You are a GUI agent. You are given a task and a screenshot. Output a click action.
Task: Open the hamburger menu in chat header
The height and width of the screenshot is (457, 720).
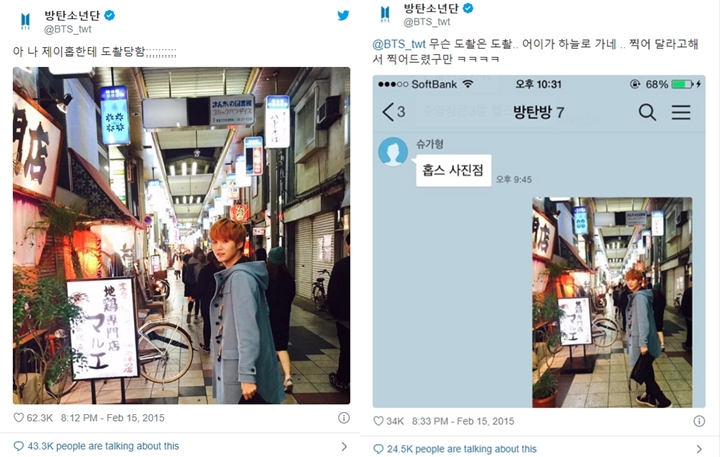point(681,112)
